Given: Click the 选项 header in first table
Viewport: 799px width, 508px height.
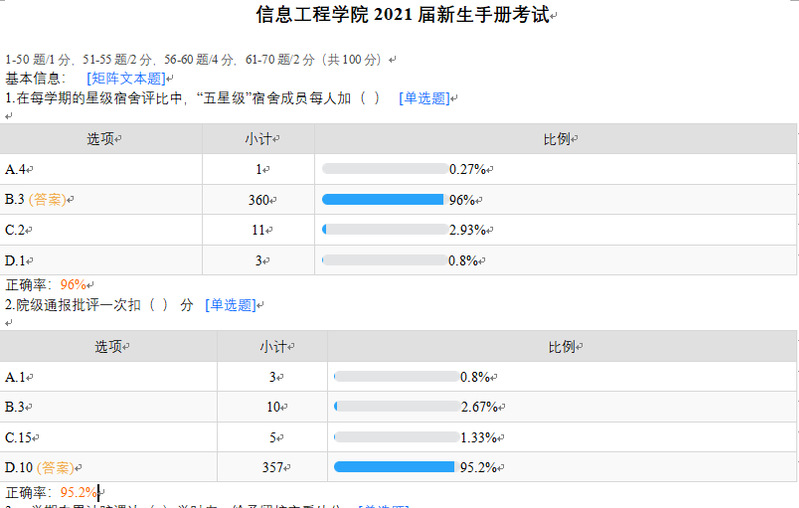Looking at the screenshot, I should click(x=101, y=139).
